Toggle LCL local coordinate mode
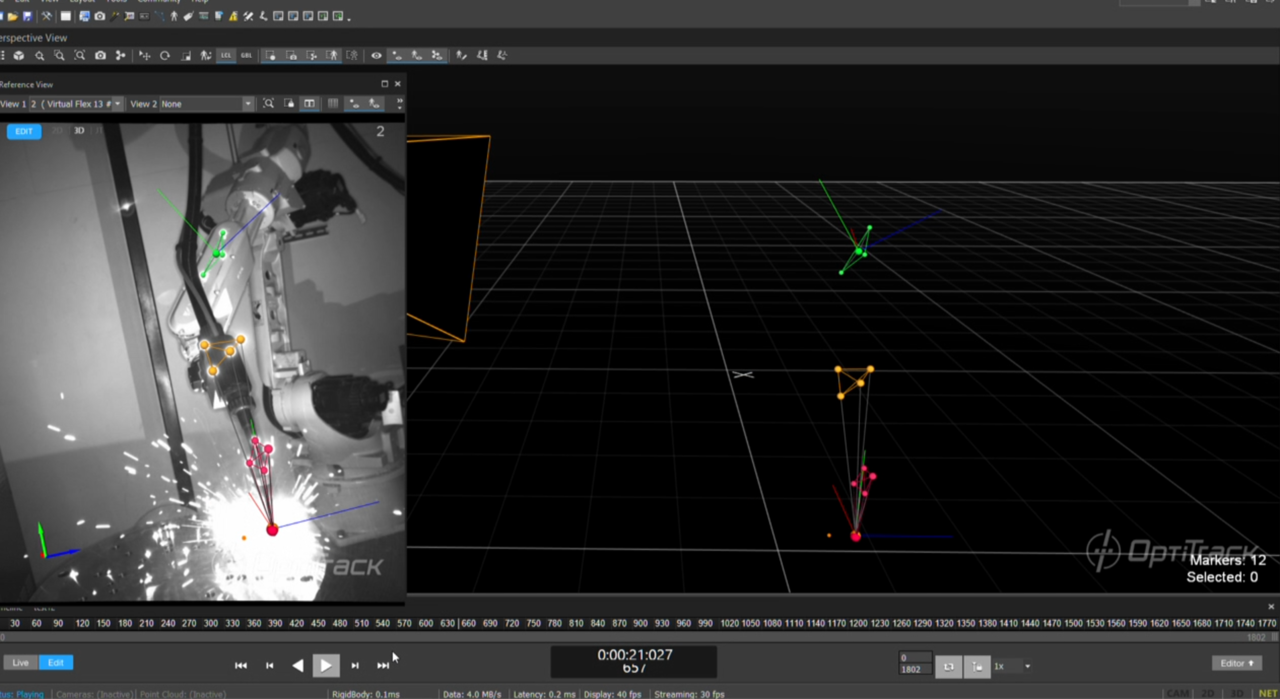The image size is (1280, 699). pyautogui.click(x=226, y=56)
